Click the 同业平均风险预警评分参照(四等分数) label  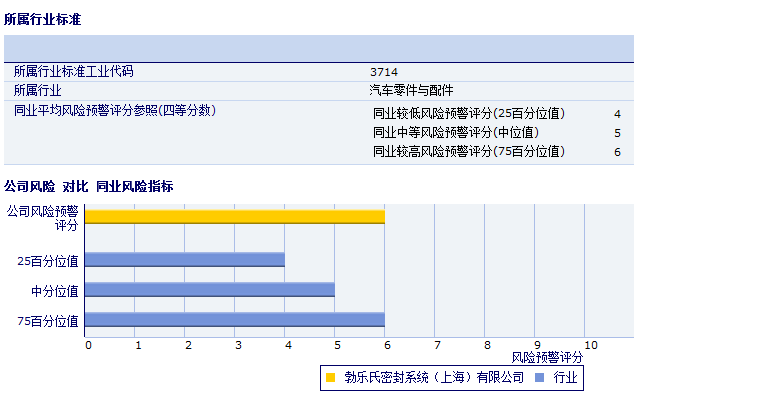pyautogui.click(x=115, y=110)
